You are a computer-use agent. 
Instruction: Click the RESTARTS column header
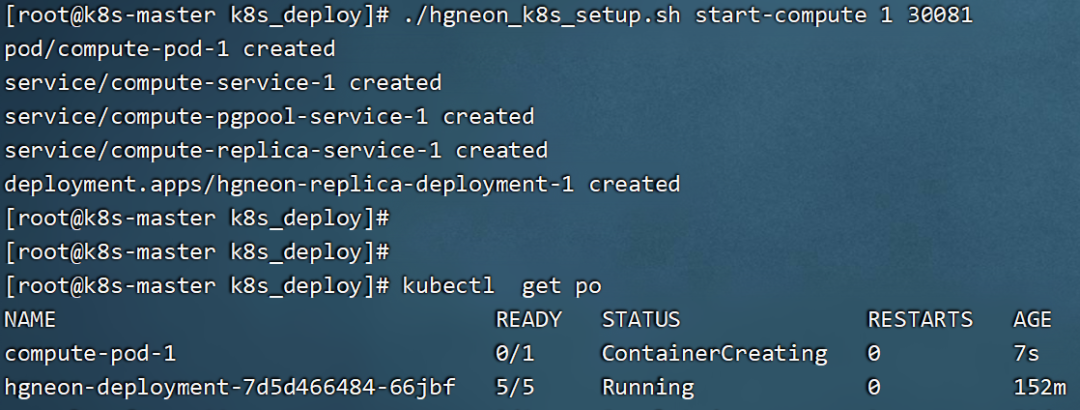[920, 320]
